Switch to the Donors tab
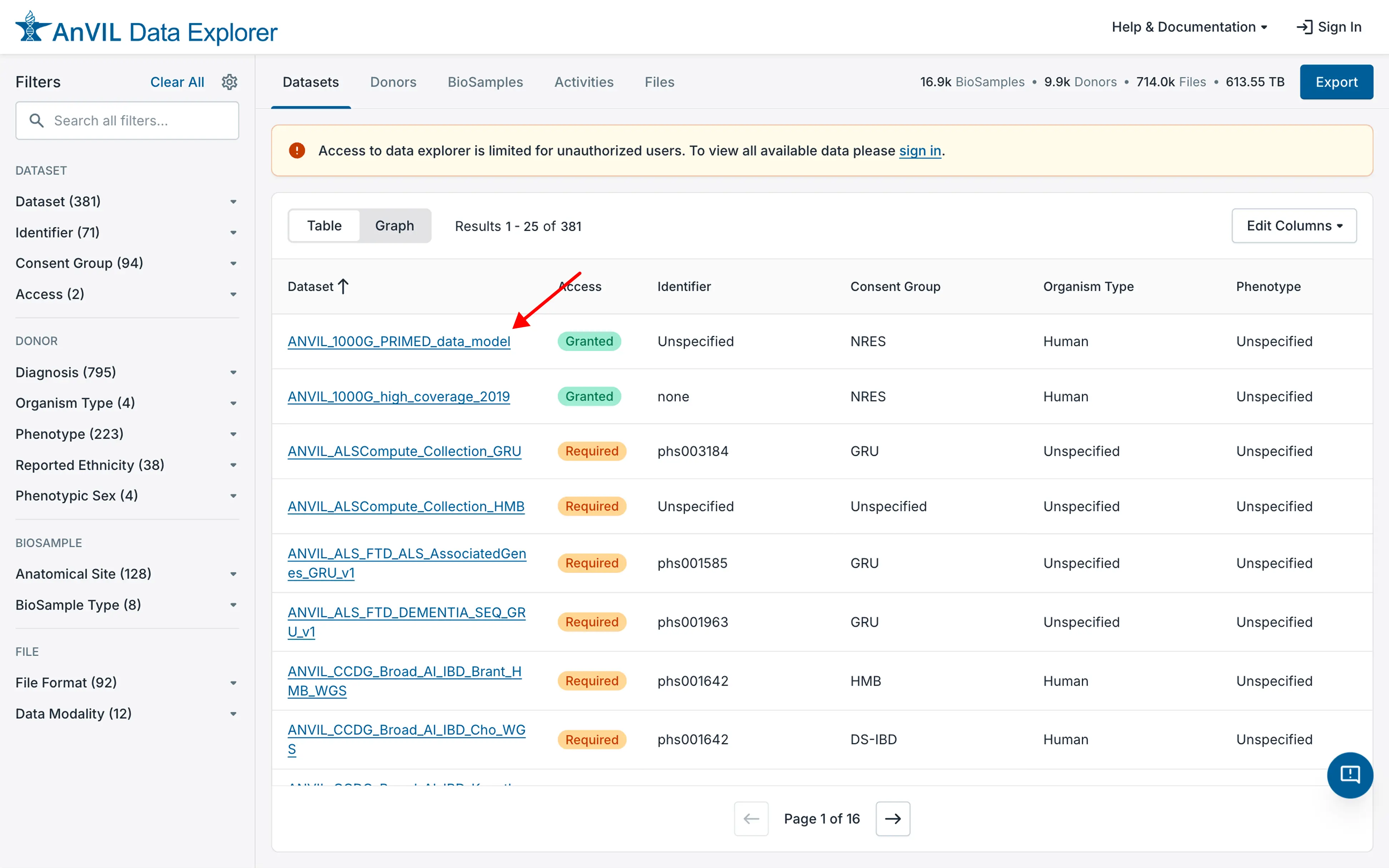Screen dimensions: 1389x868 (x=393, y=82)
